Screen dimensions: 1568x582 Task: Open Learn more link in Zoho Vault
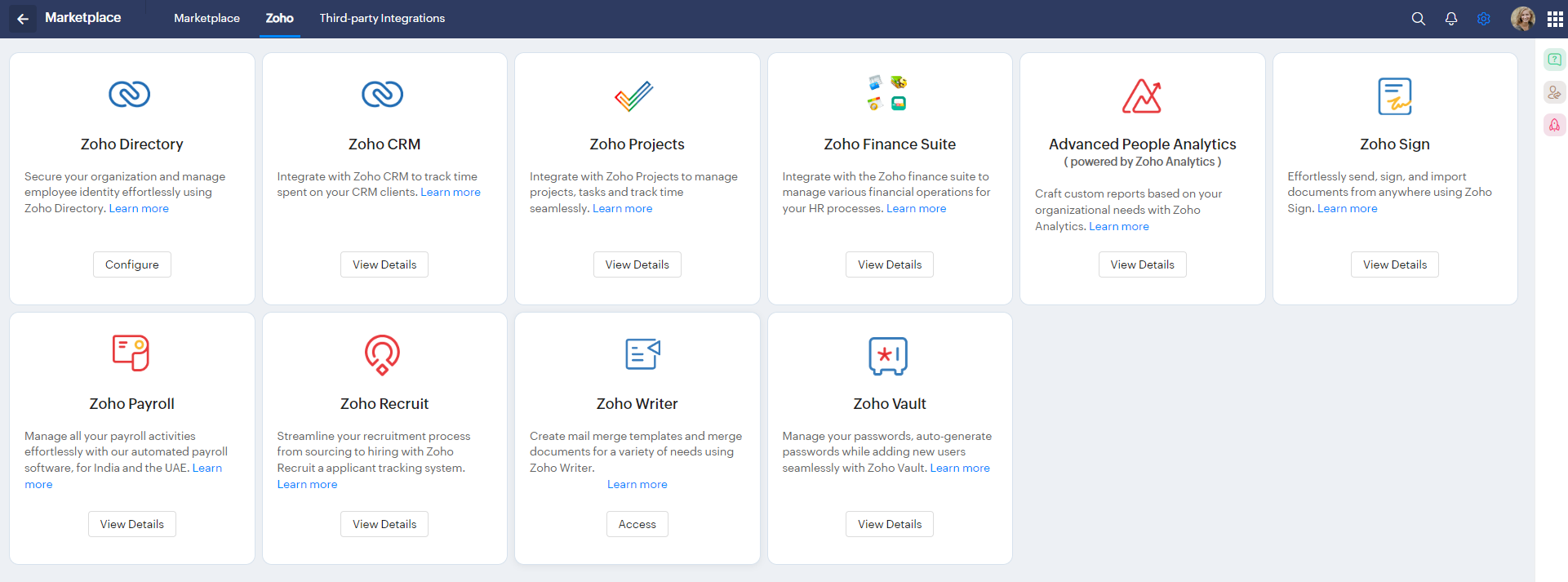(960, 468)
